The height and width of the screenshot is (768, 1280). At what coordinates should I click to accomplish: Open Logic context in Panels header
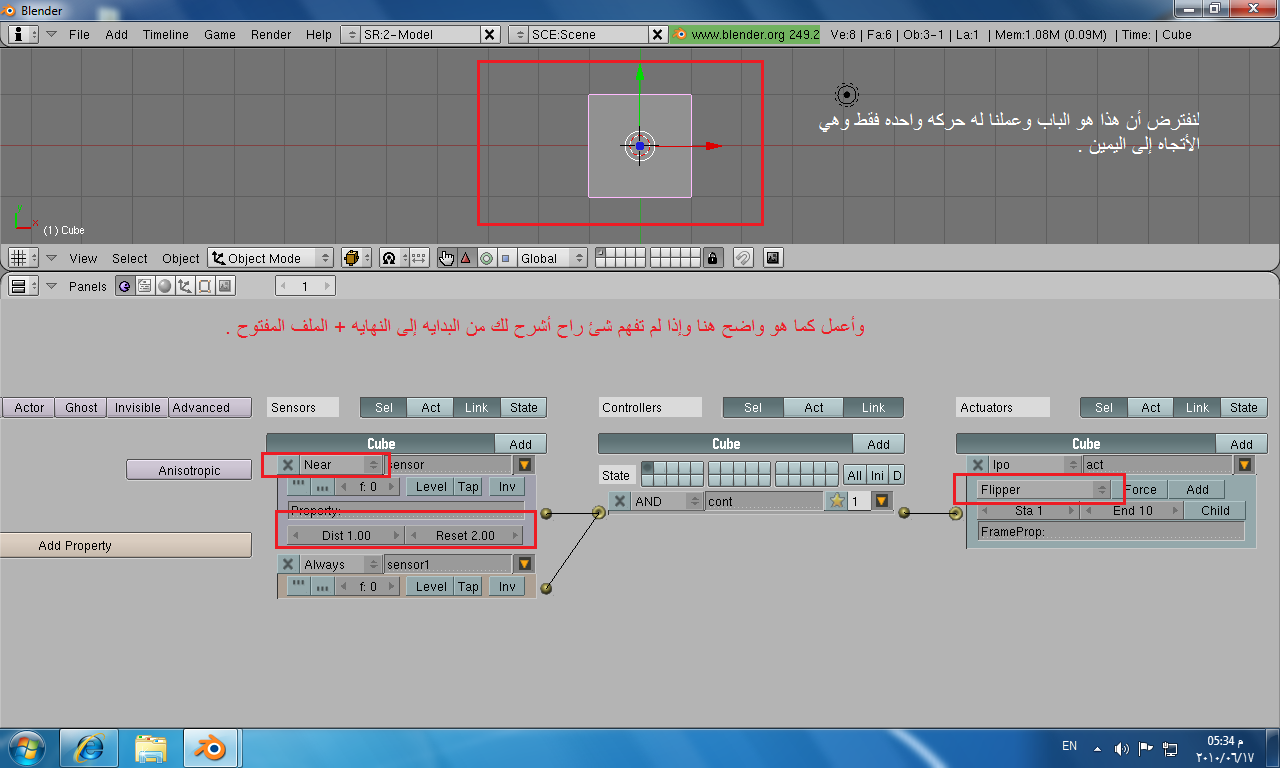(124, 286)
